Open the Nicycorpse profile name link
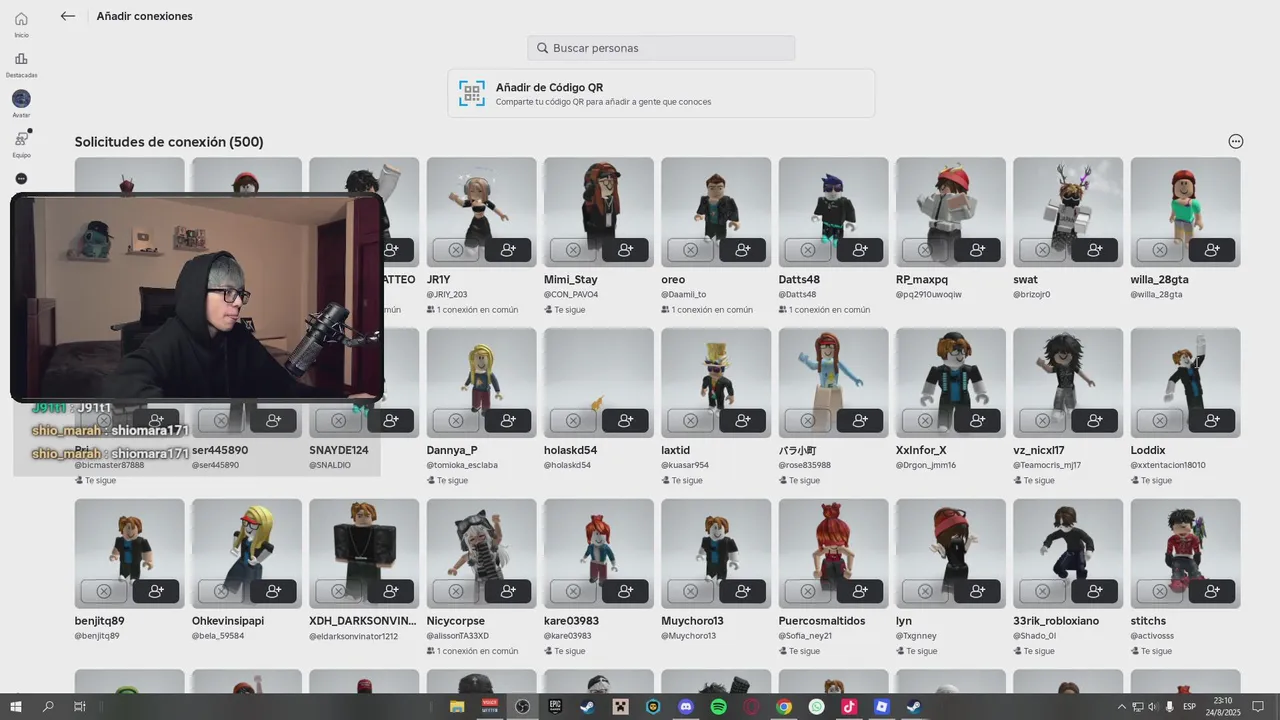This screenshot has height=720, width=1280. [456, 621]
